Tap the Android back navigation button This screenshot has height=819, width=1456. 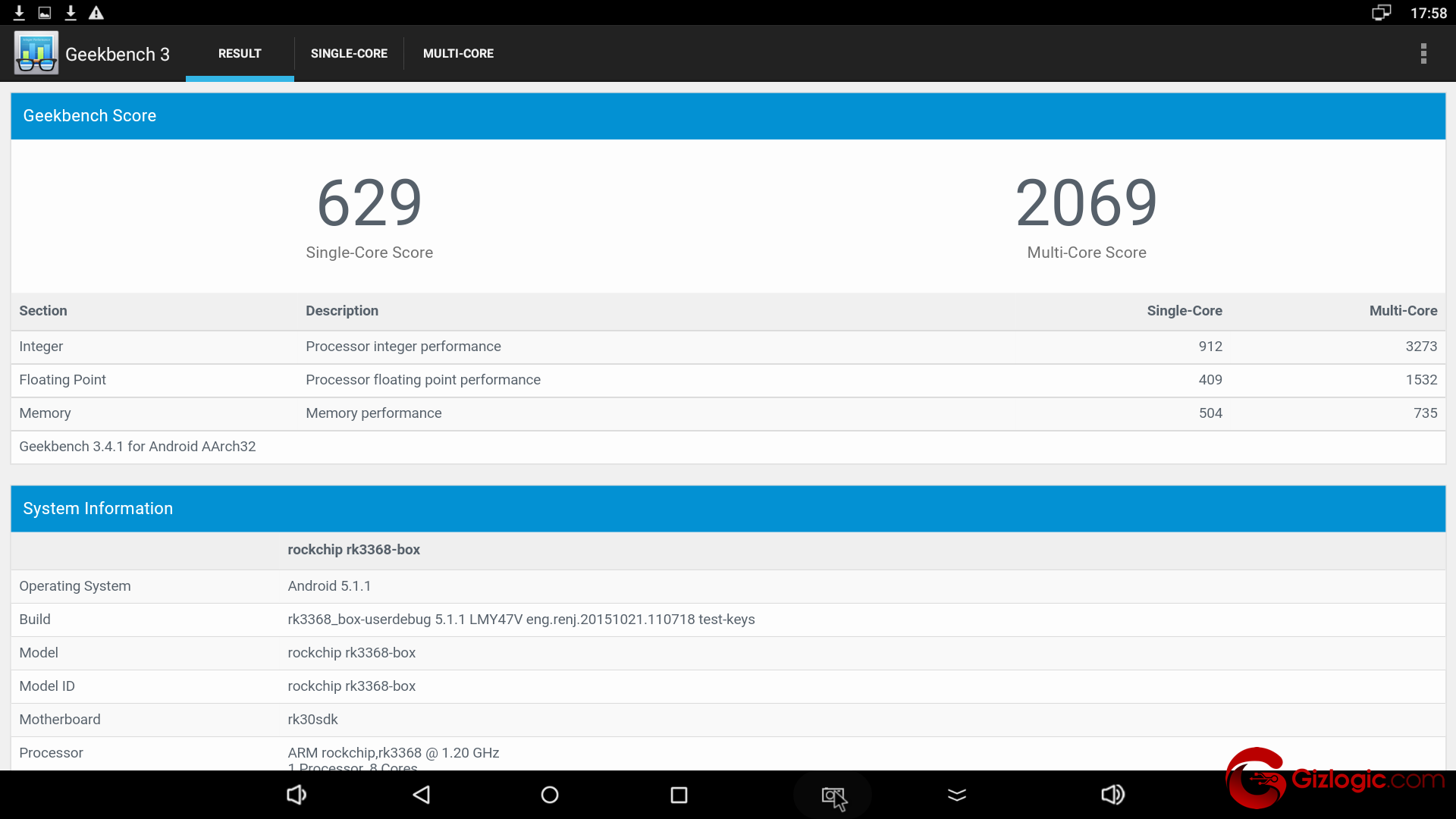[422, 795]
